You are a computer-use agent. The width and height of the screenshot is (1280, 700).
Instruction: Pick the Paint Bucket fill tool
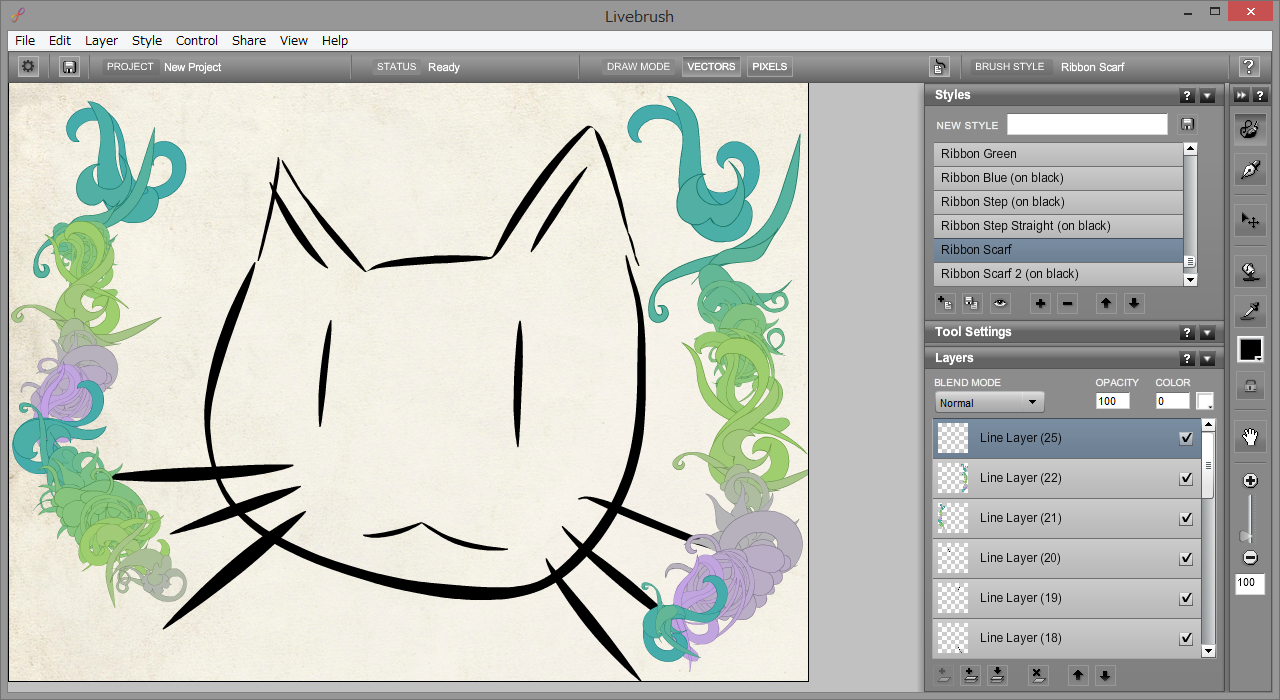click(1250, 270)
